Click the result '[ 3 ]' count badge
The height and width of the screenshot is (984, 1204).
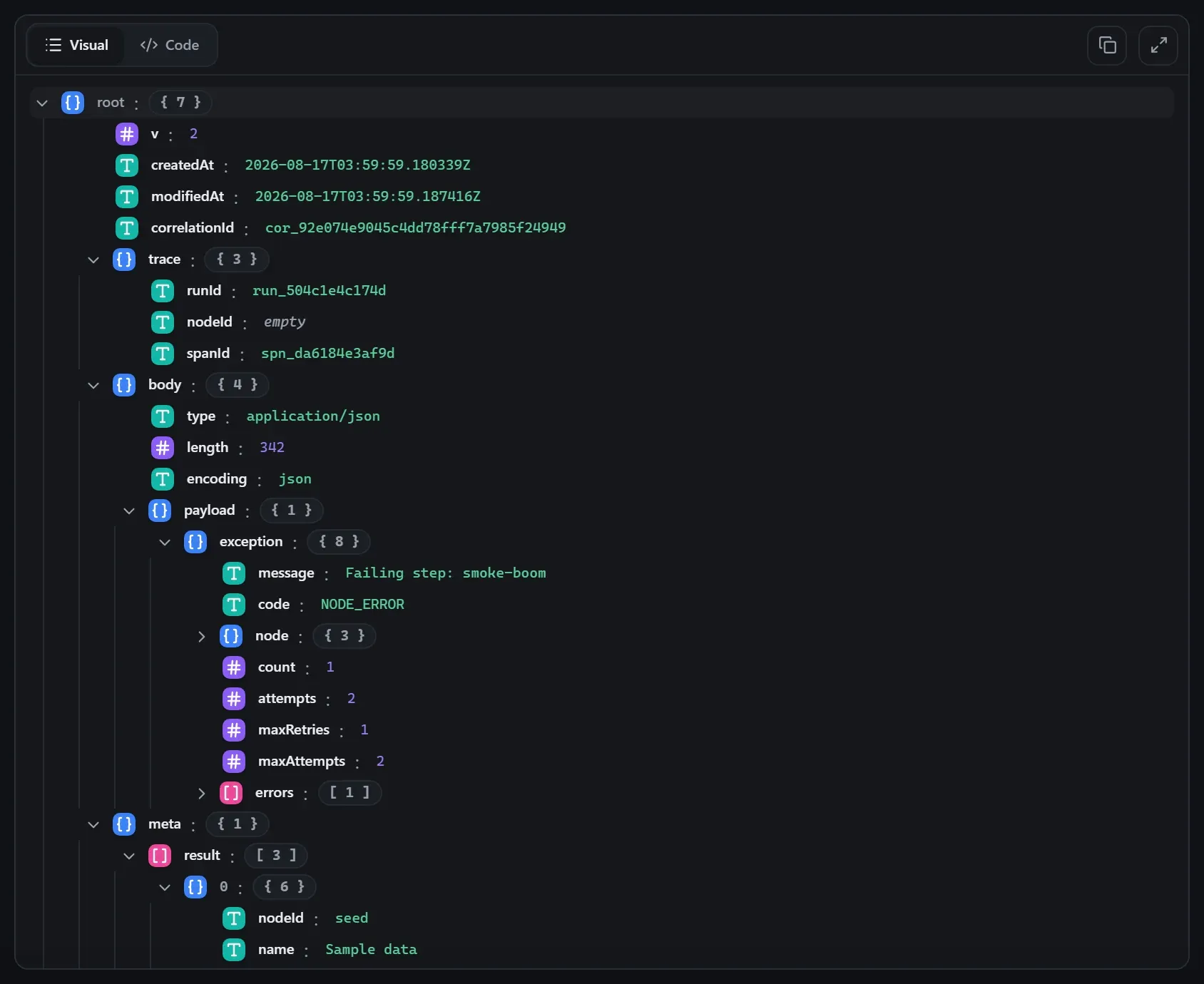[x=276, y=856]
